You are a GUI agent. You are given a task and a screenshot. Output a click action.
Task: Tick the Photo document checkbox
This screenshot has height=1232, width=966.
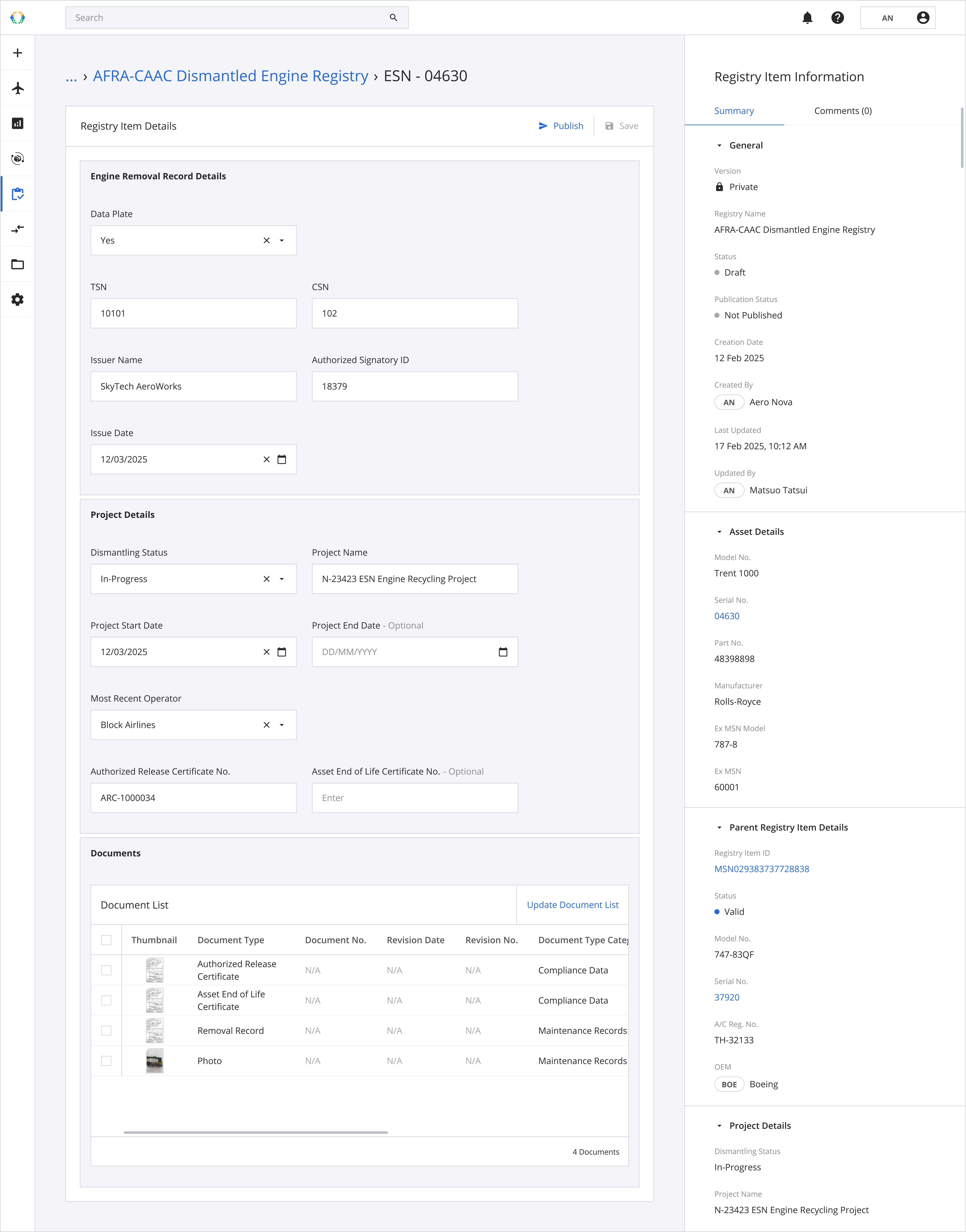[x=106, y=1061]
